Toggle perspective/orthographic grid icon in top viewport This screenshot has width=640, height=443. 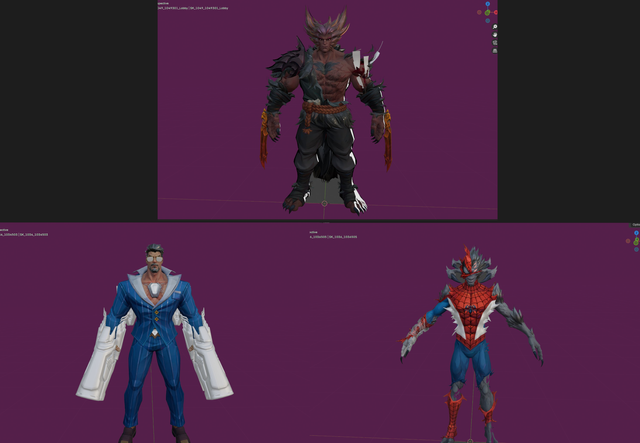[x=495, y=51]
